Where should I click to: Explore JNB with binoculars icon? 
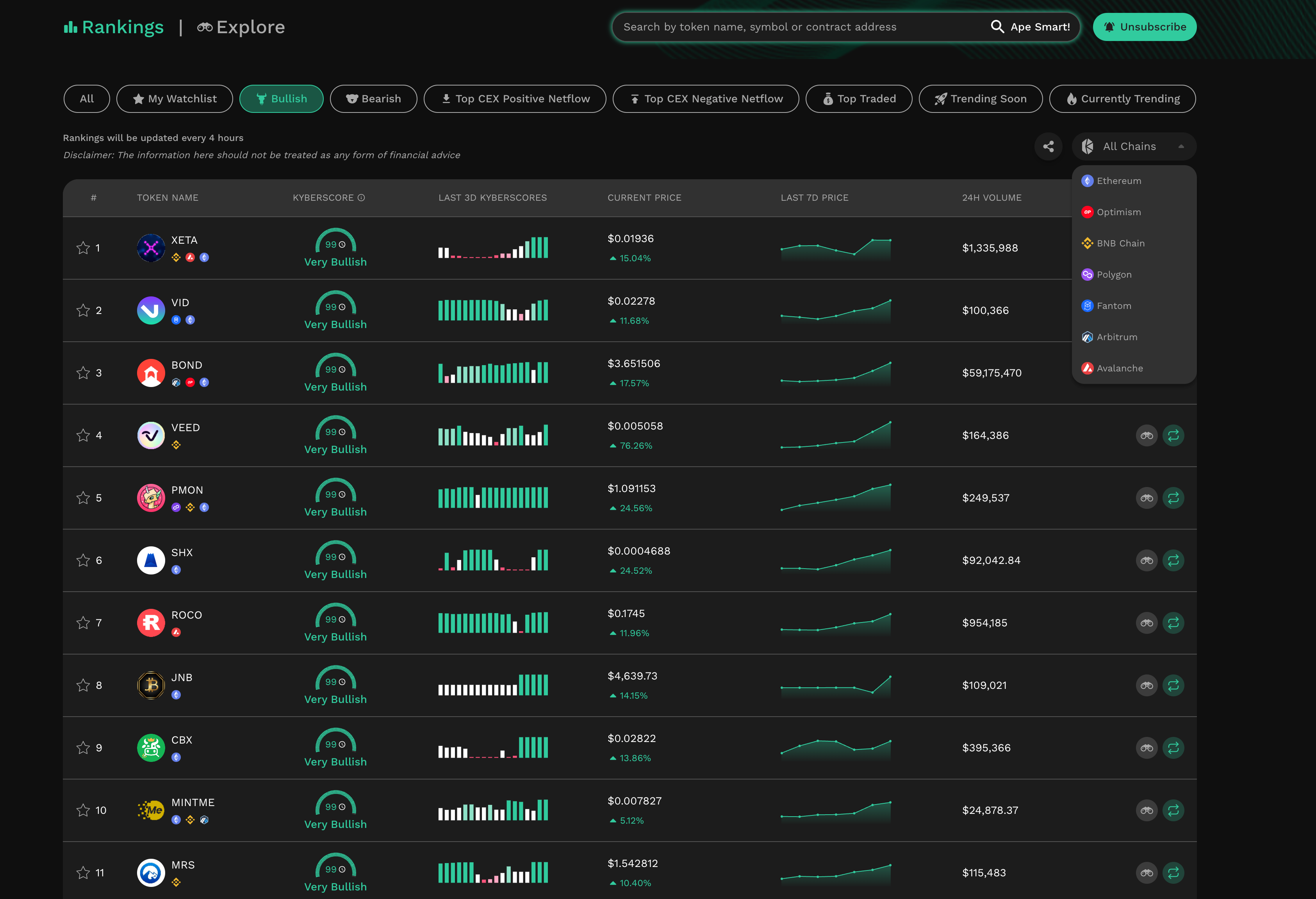click(x=1147, y=685)
